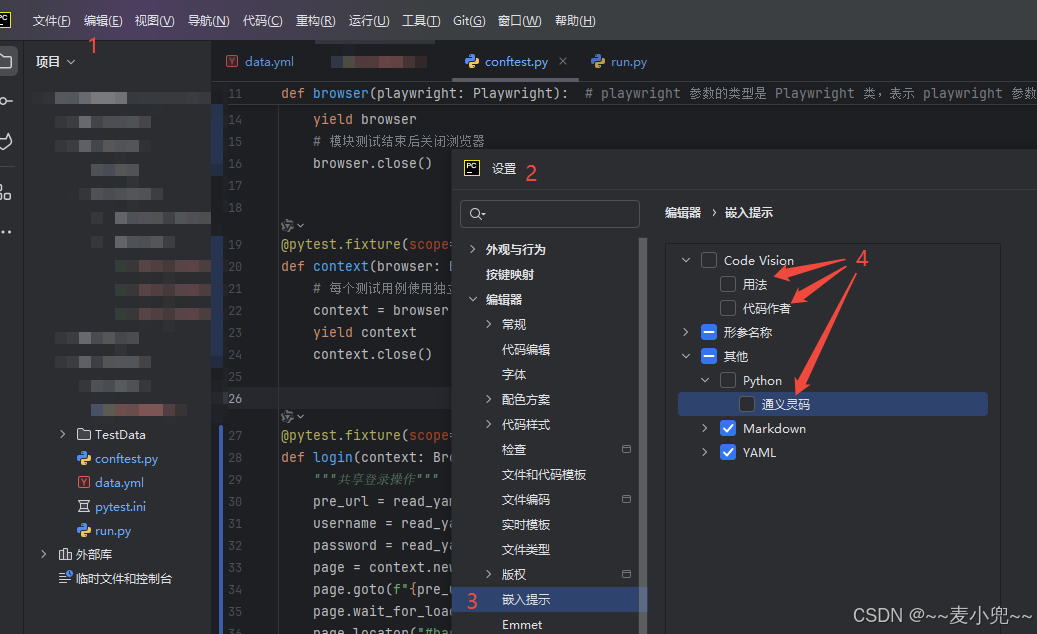Expand the 常规 settings subcategory

(x=489, y=324)
